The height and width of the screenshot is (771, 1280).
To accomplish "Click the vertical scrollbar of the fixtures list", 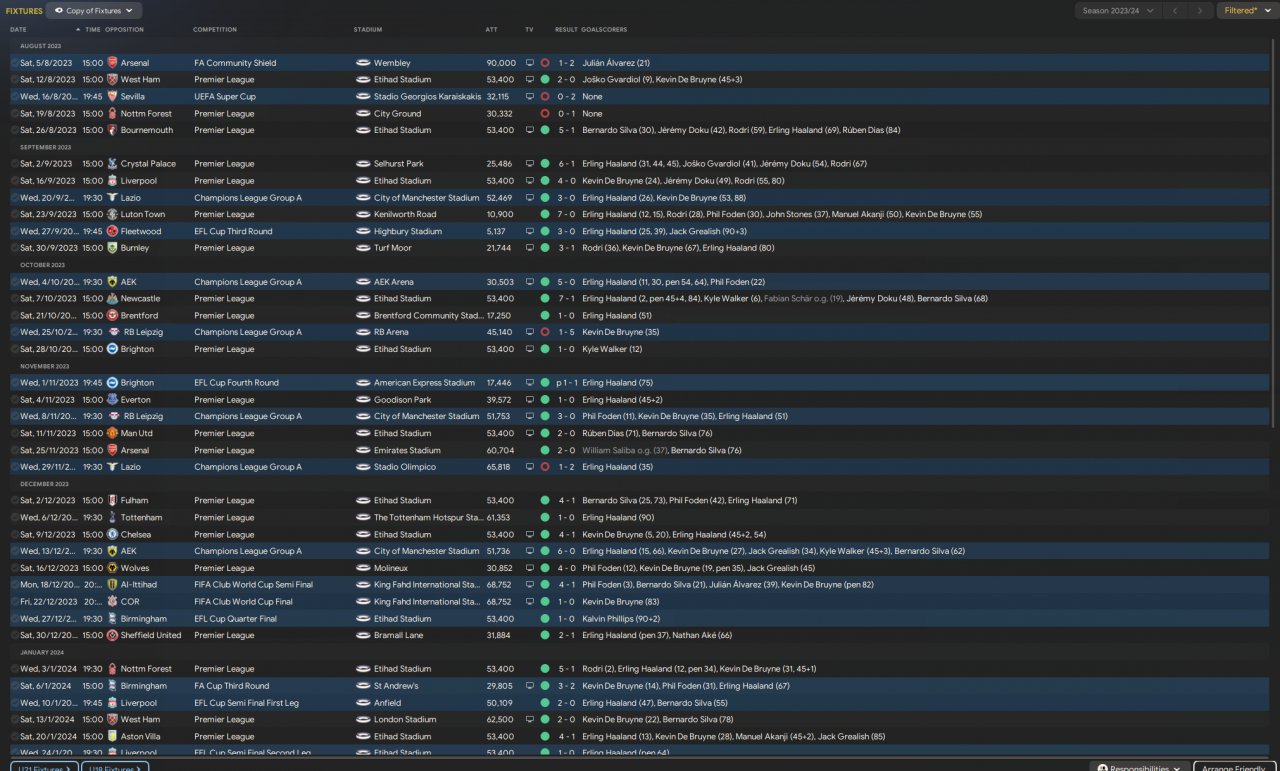I will [1274, 235].
